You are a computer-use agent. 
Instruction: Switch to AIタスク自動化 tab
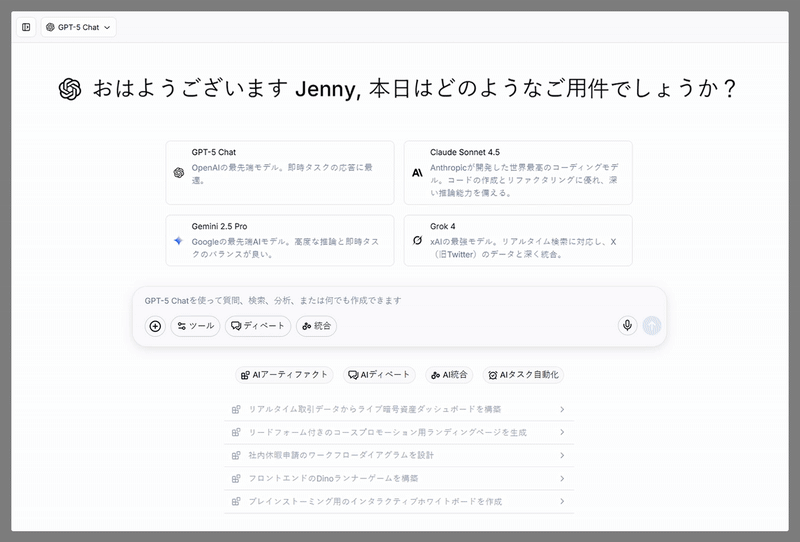[523, 375]
